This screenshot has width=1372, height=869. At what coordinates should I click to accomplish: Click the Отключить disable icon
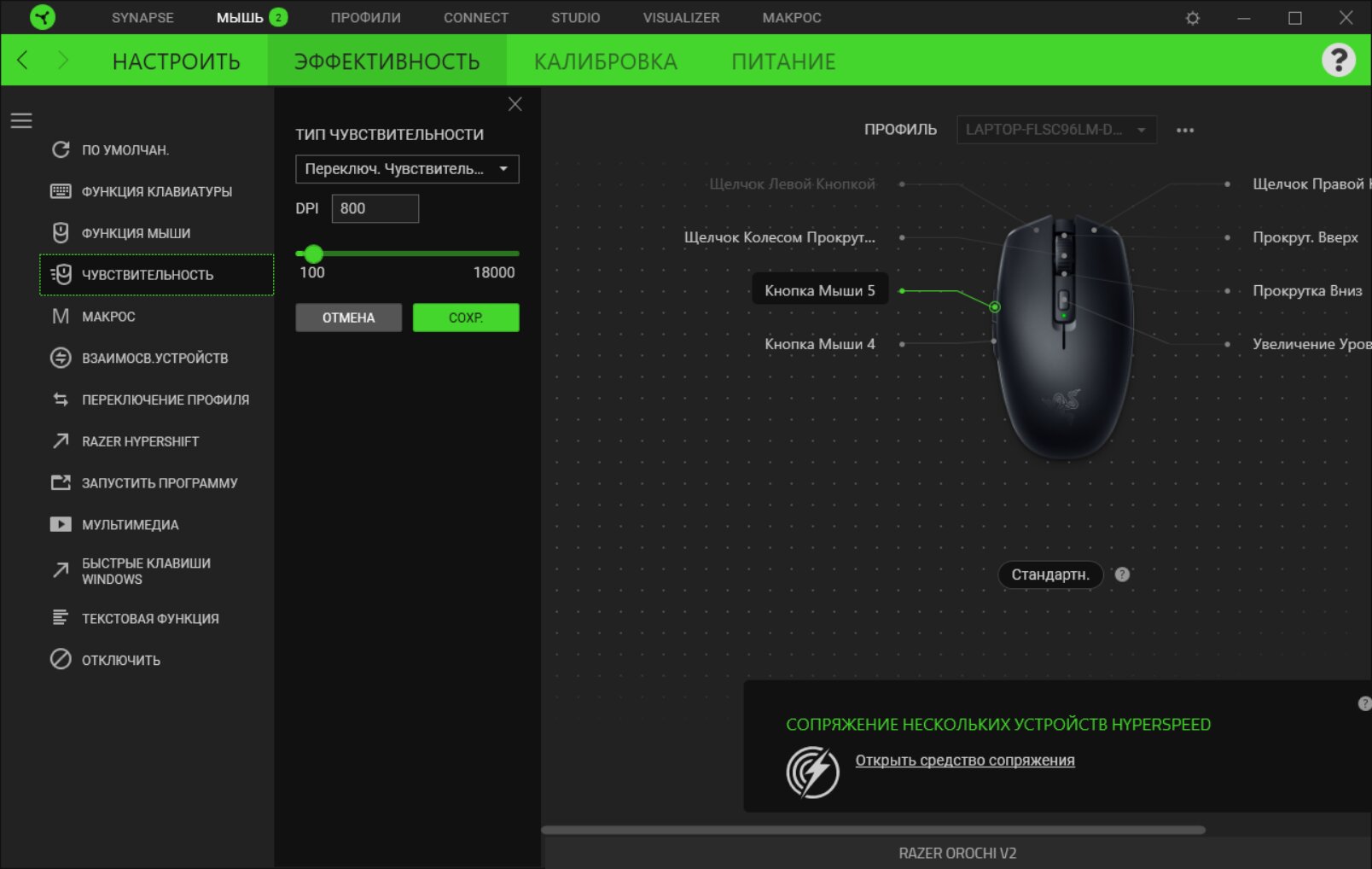point(61,659)
